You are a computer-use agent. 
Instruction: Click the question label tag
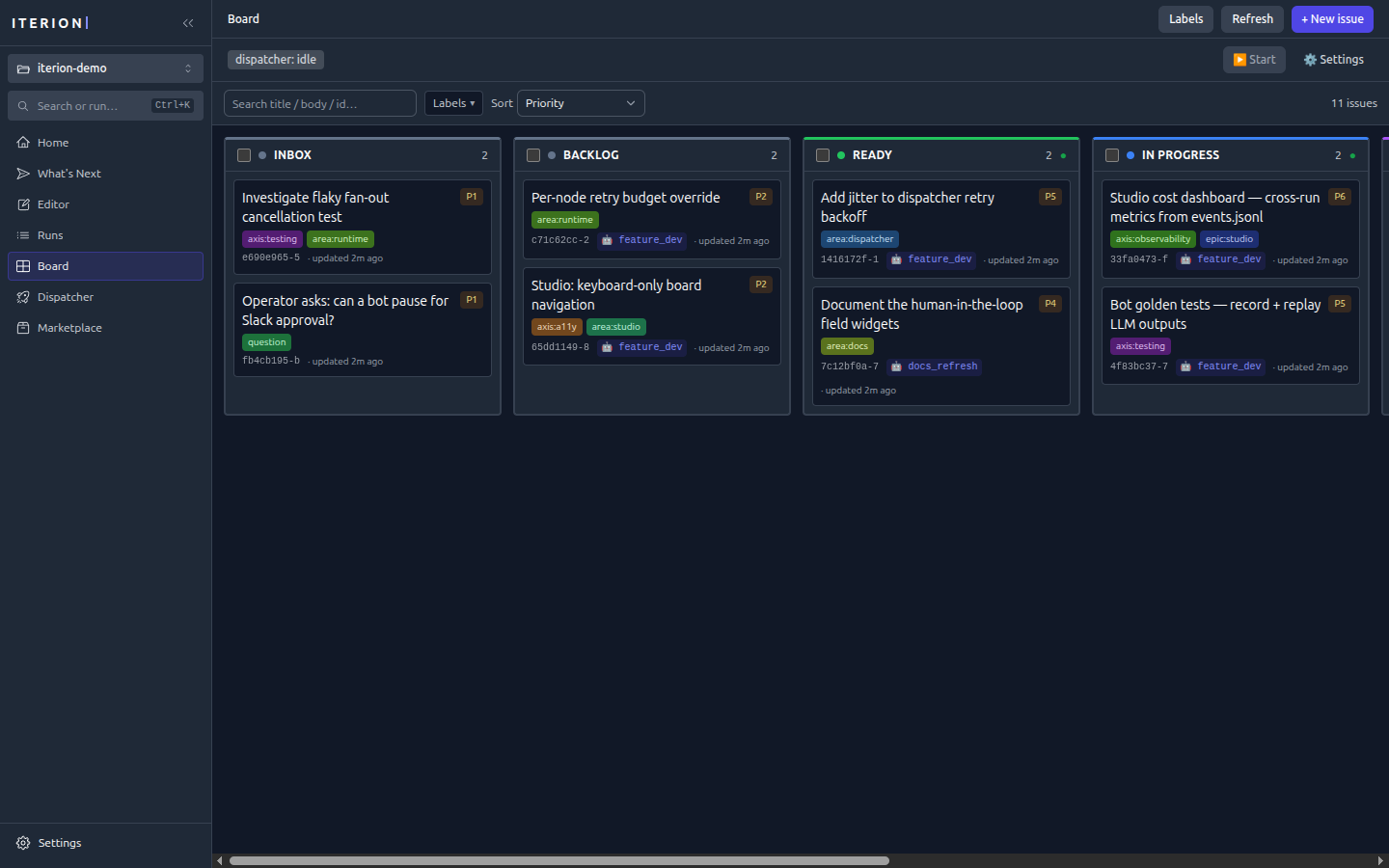266,342
